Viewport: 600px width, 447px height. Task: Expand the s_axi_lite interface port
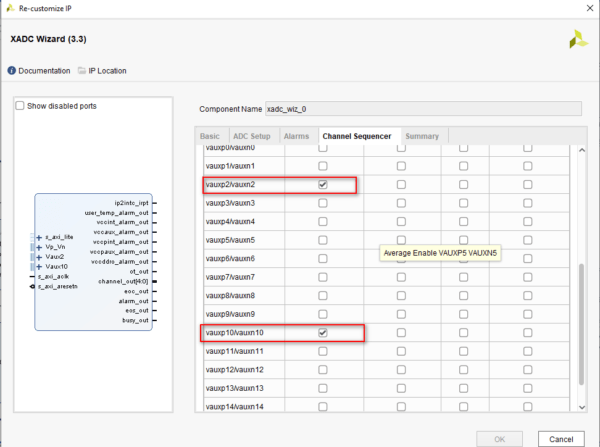[38, 237]
